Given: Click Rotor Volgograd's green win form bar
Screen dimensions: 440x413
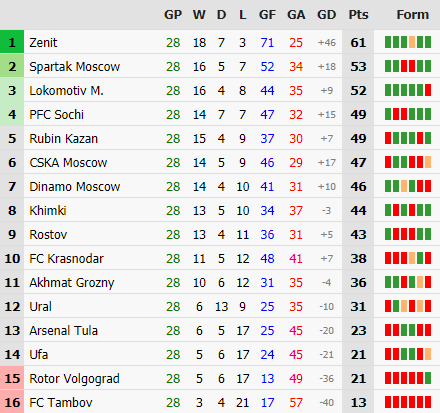Looking at the screenshot, I should [428, 378].
